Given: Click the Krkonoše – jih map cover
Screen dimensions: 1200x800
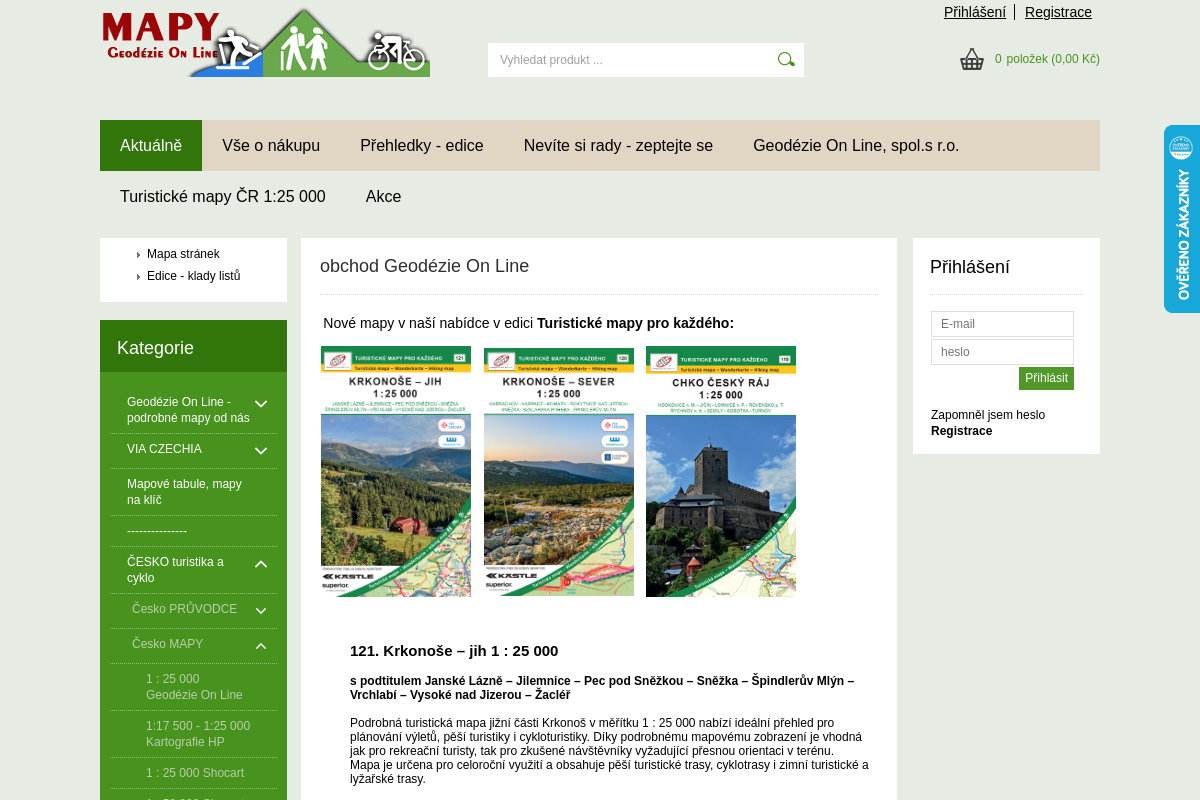Looking at the screenshot, I should [x=396, y=472].
